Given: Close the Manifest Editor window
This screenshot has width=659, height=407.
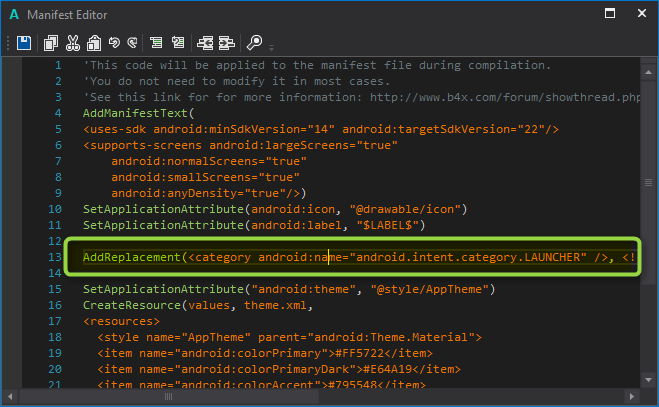Looking at the screenshot, I should click(x=642, y=13).
